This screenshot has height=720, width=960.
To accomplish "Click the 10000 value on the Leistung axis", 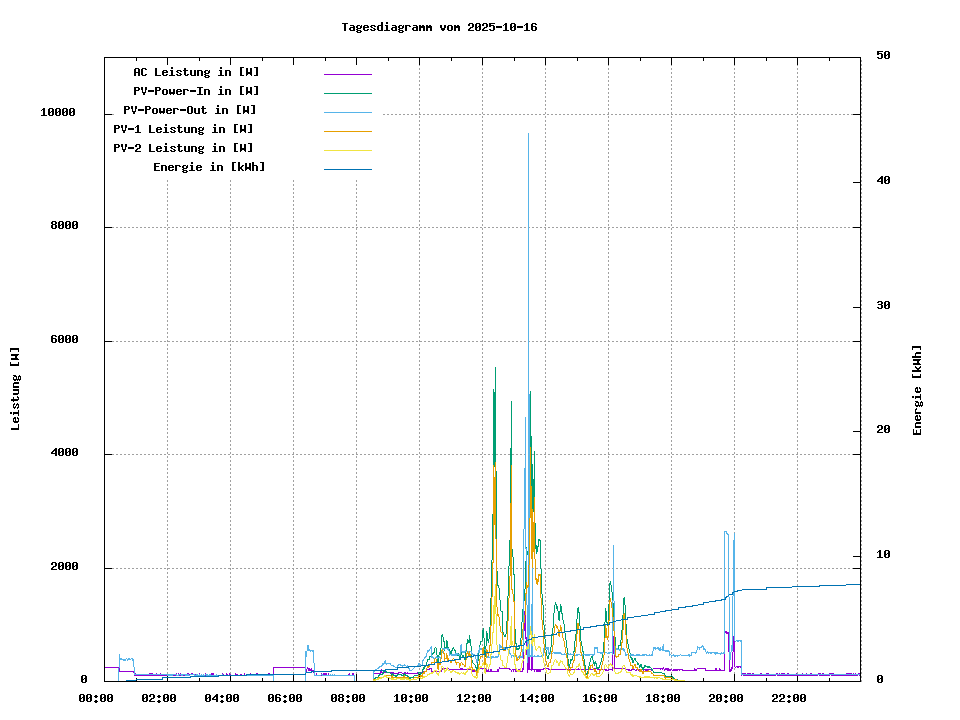I will (x=58, y=113).
